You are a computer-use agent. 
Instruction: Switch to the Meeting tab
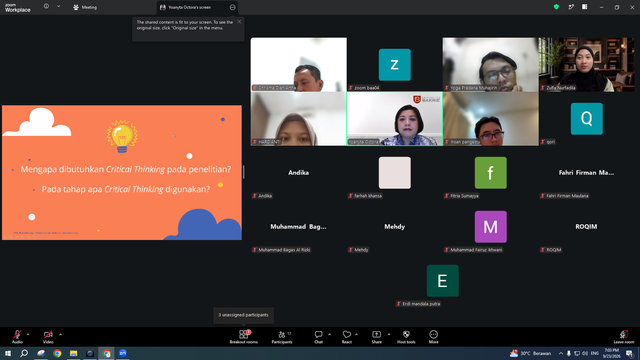pyautogui.click(x=85, y=7)
